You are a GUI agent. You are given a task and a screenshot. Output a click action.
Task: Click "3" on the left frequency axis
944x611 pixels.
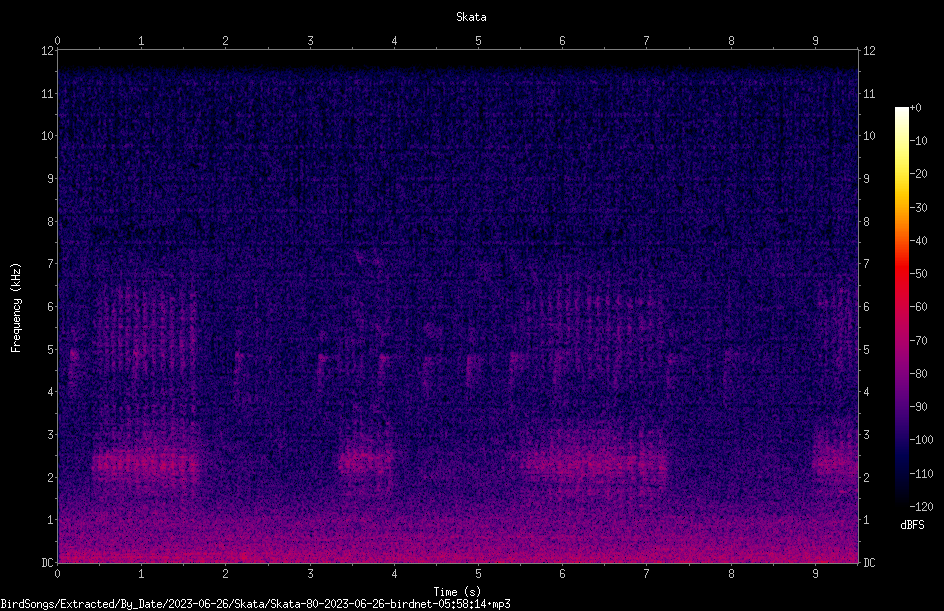[51, 435]
